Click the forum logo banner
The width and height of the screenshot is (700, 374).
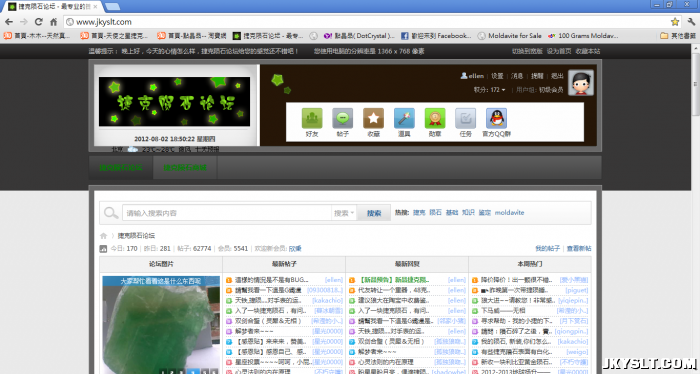(174, 102)
